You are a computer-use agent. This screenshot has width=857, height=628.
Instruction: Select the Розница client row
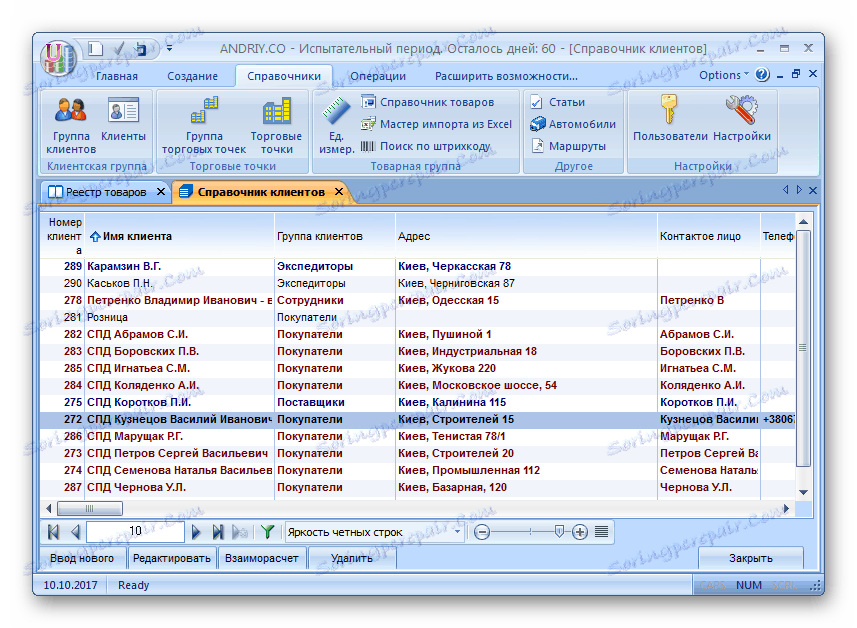[418, 317]
